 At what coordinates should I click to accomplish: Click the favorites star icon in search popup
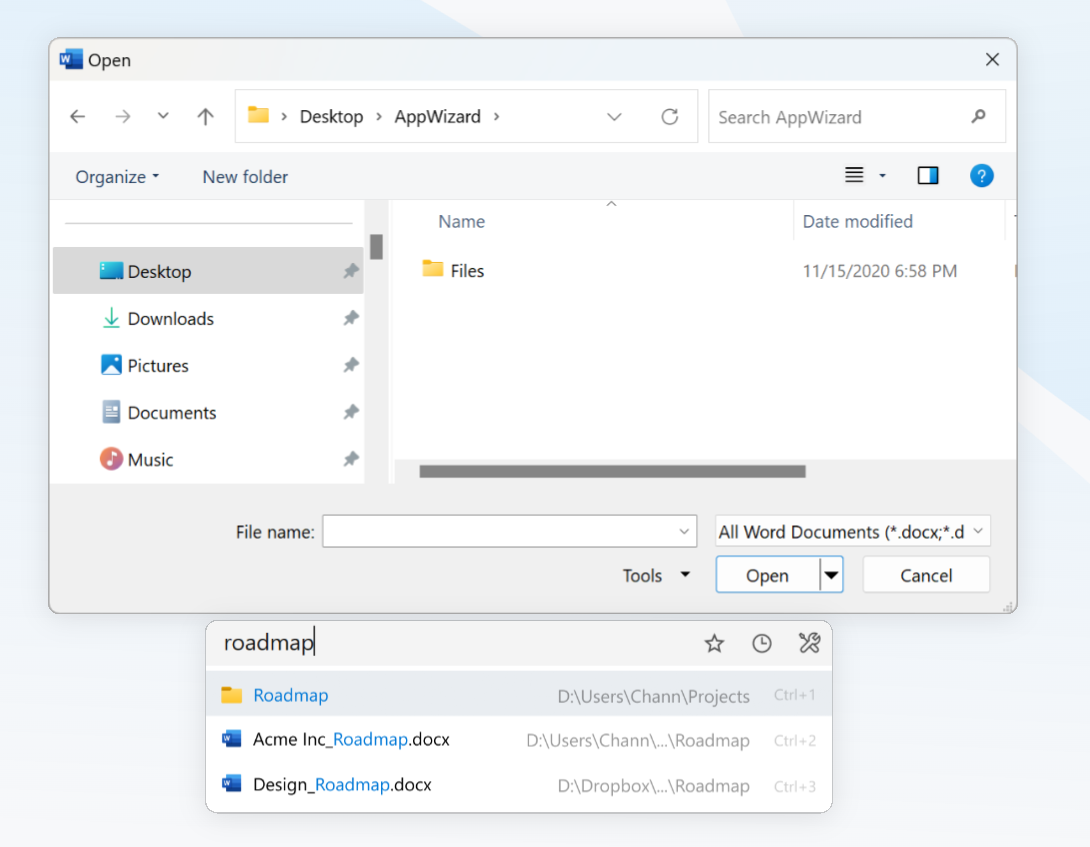pos(714,643)
